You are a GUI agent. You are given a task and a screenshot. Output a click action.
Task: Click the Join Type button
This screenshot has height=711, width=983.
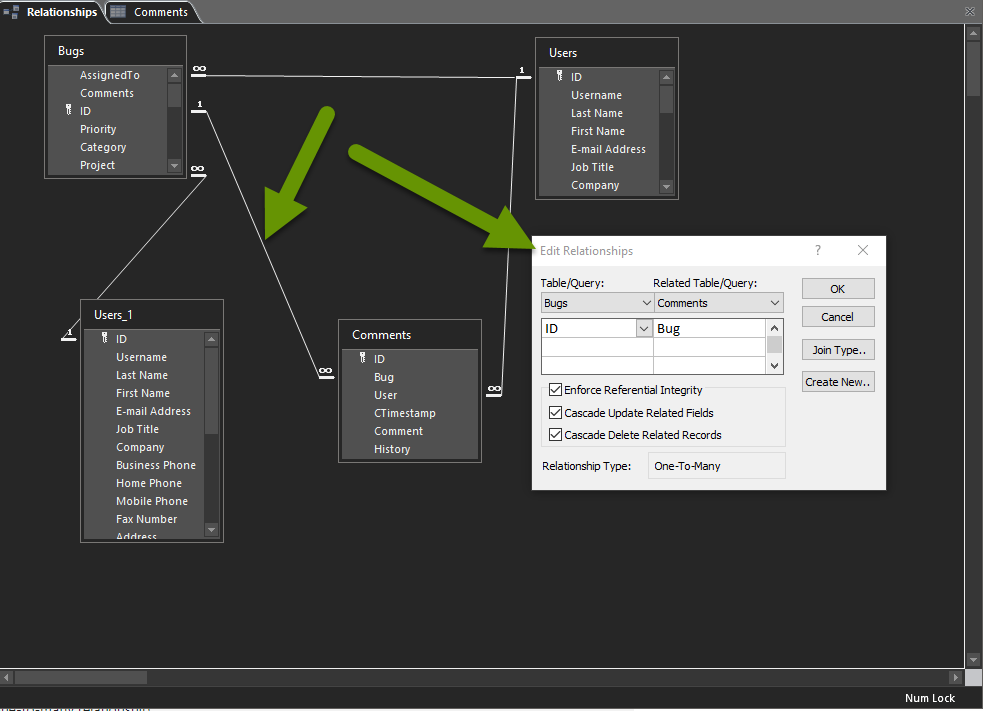(x=837, y=349)
